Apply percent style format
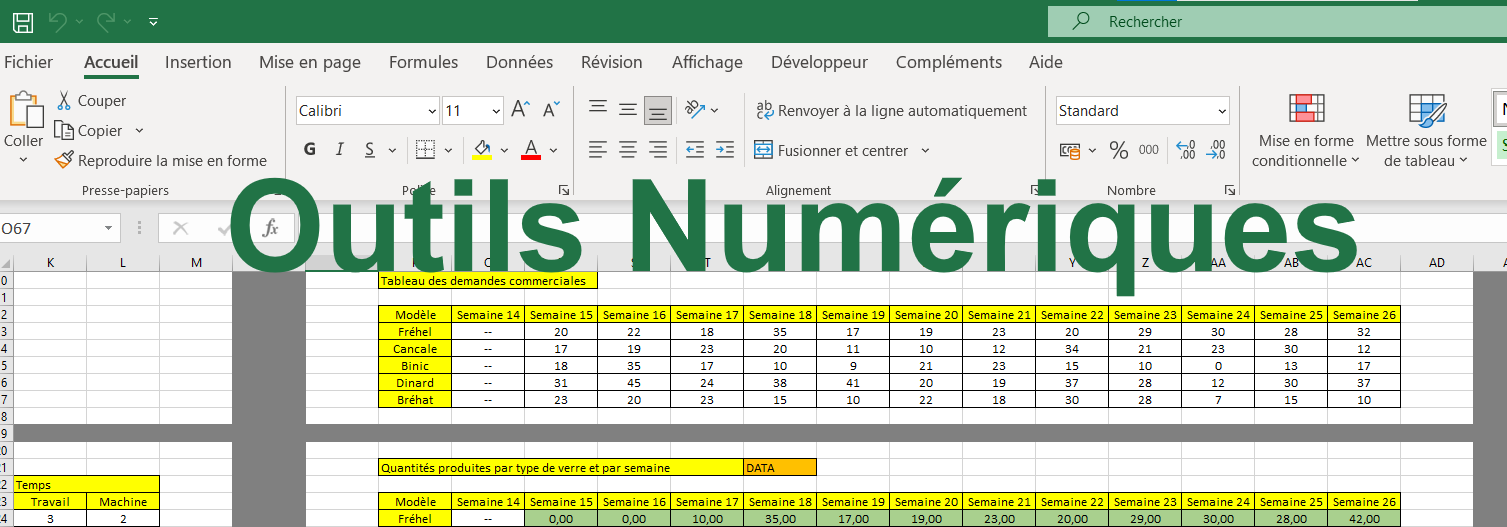This screenshot has height=527, width=1507. [1119, 150]
